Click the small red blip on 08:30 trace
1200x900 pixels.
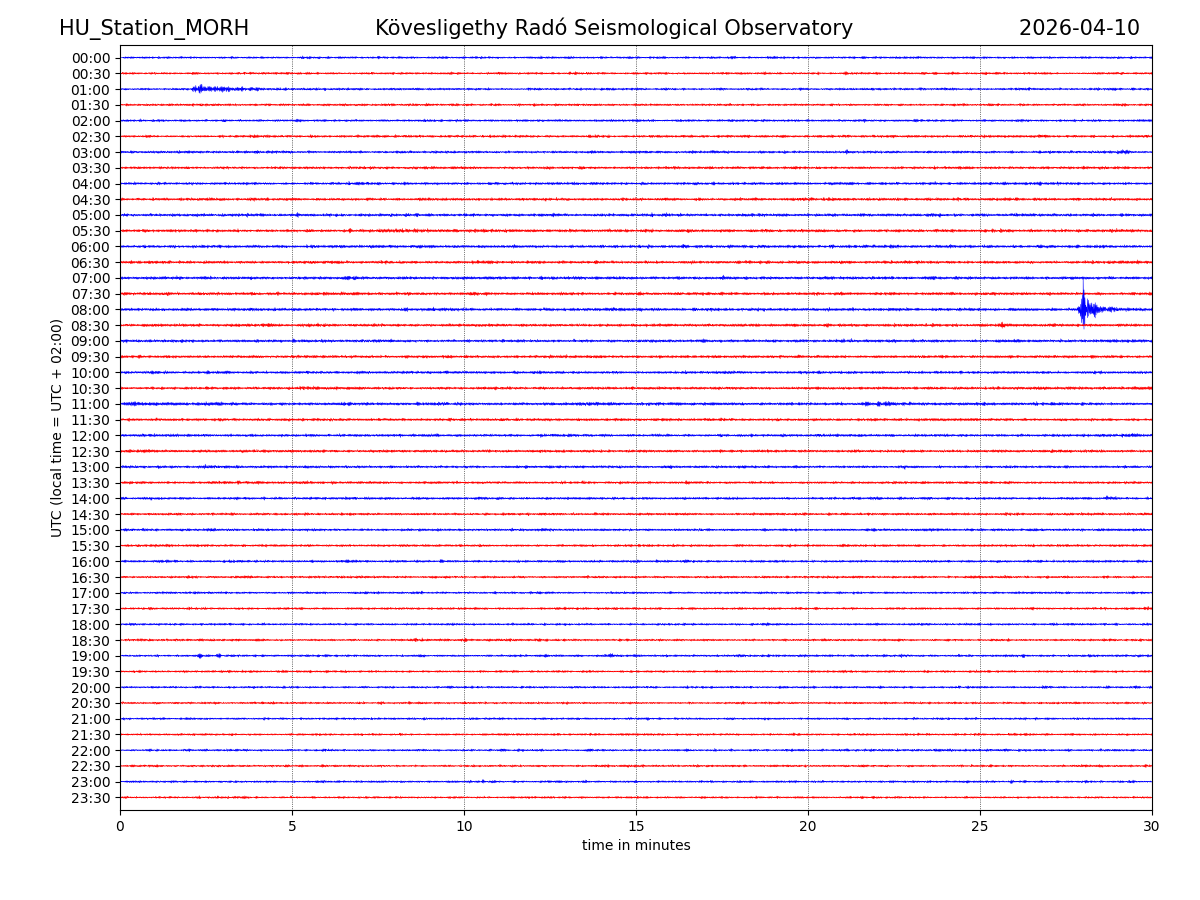point(1001,325)
